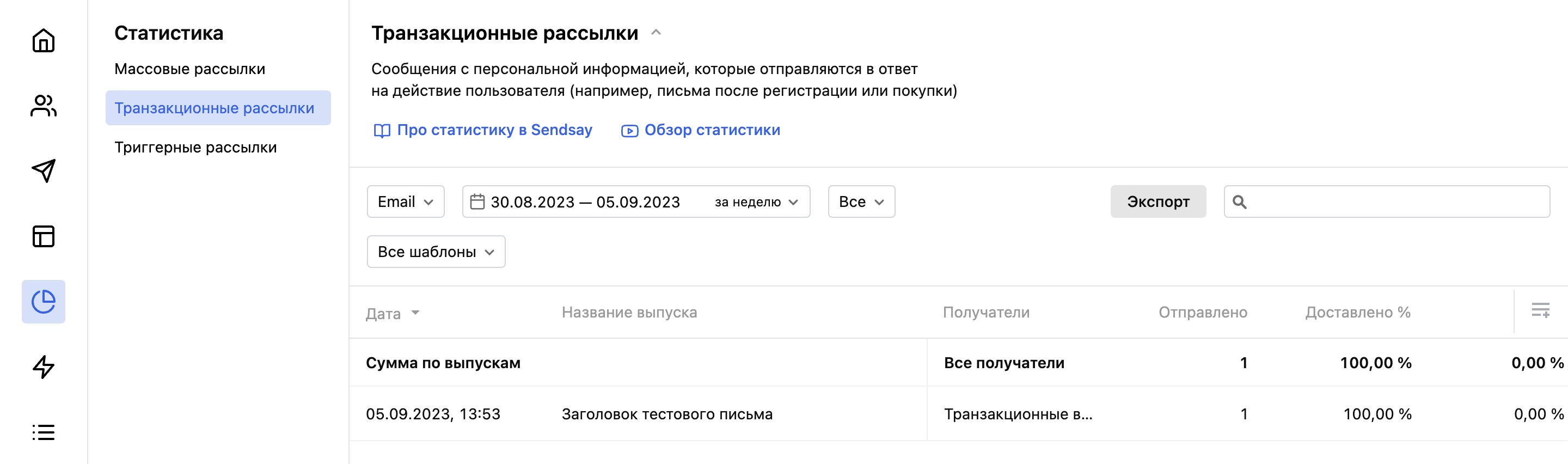Open the Automation lightning bolt icon
The image size is (1568, 464).
coord(43,367)
